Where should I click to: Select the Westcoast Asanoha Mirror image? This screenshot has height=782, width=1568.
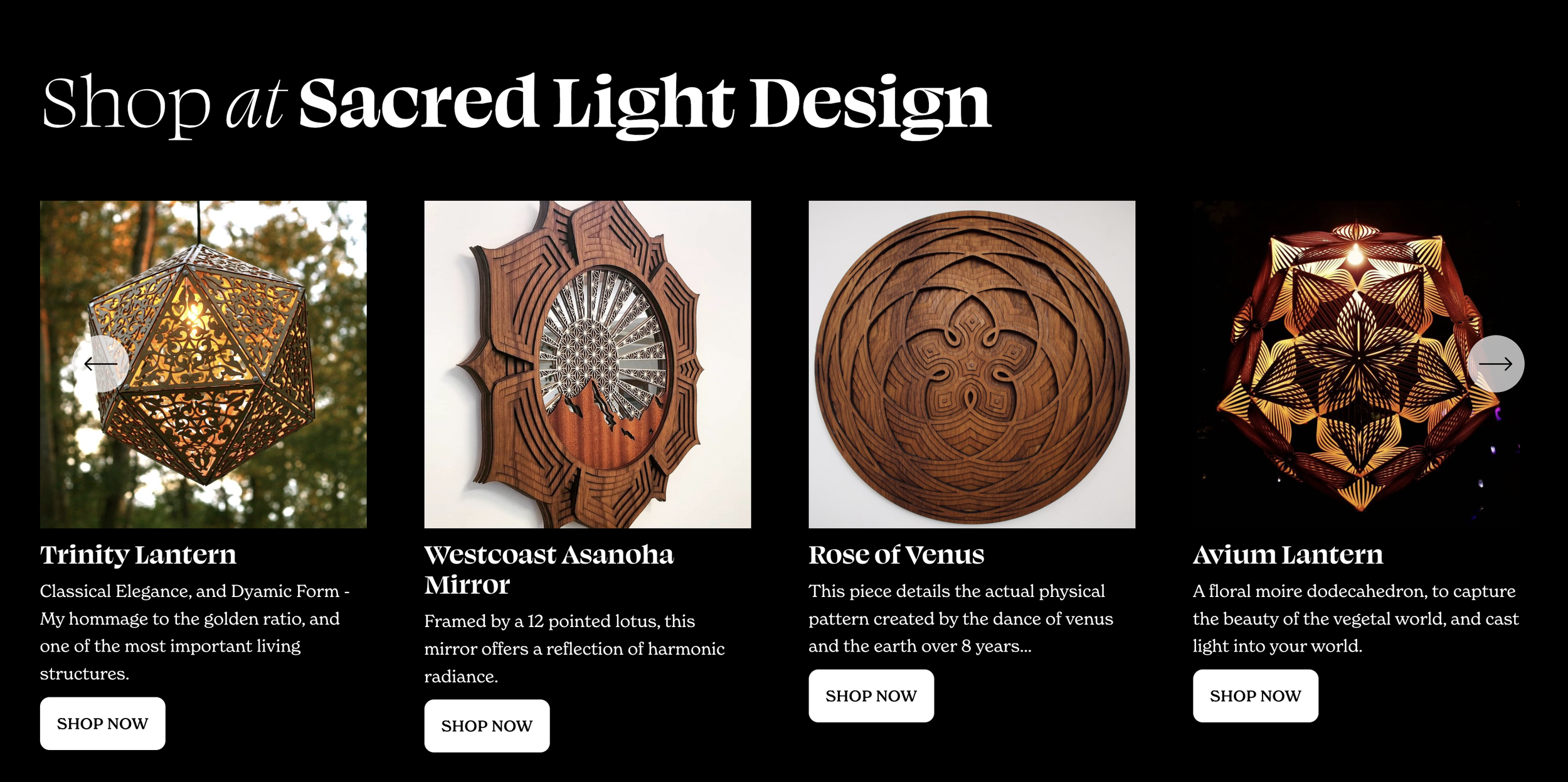[x=588, y=364]
